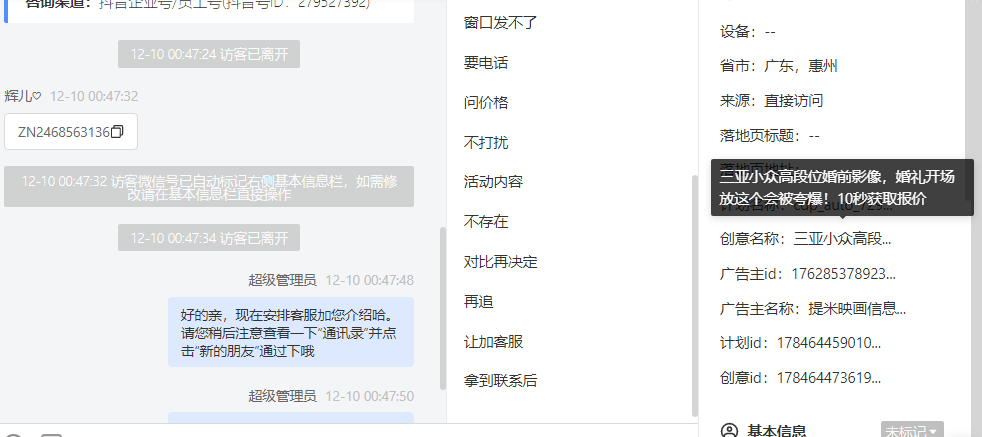The height and width of the screenshot is (437, 982).
Task: Choose the 问价格 quick reply
Action: [x=485, y=103]
